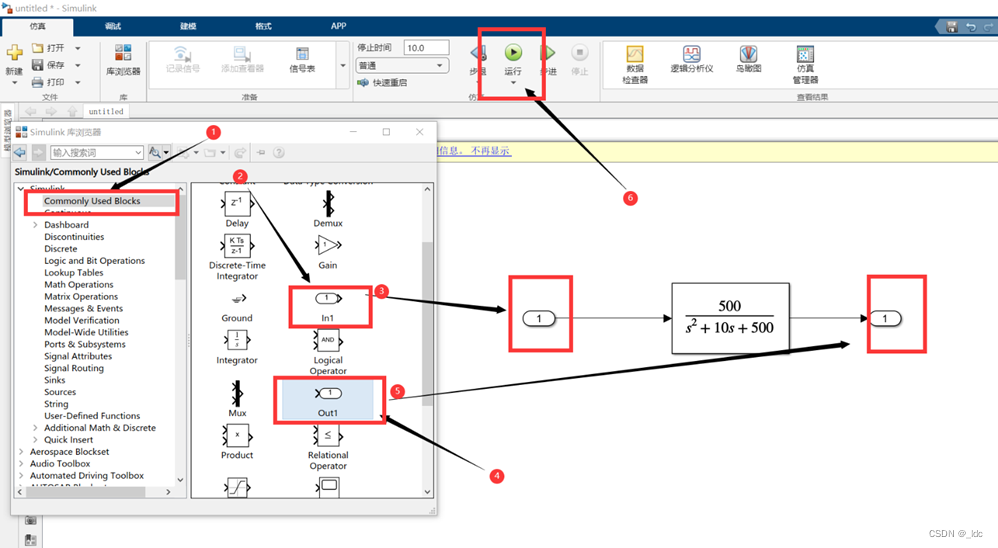Screen dimensions: 998x548
Task: Click the library browser help icon
Action: click(279, 152)
